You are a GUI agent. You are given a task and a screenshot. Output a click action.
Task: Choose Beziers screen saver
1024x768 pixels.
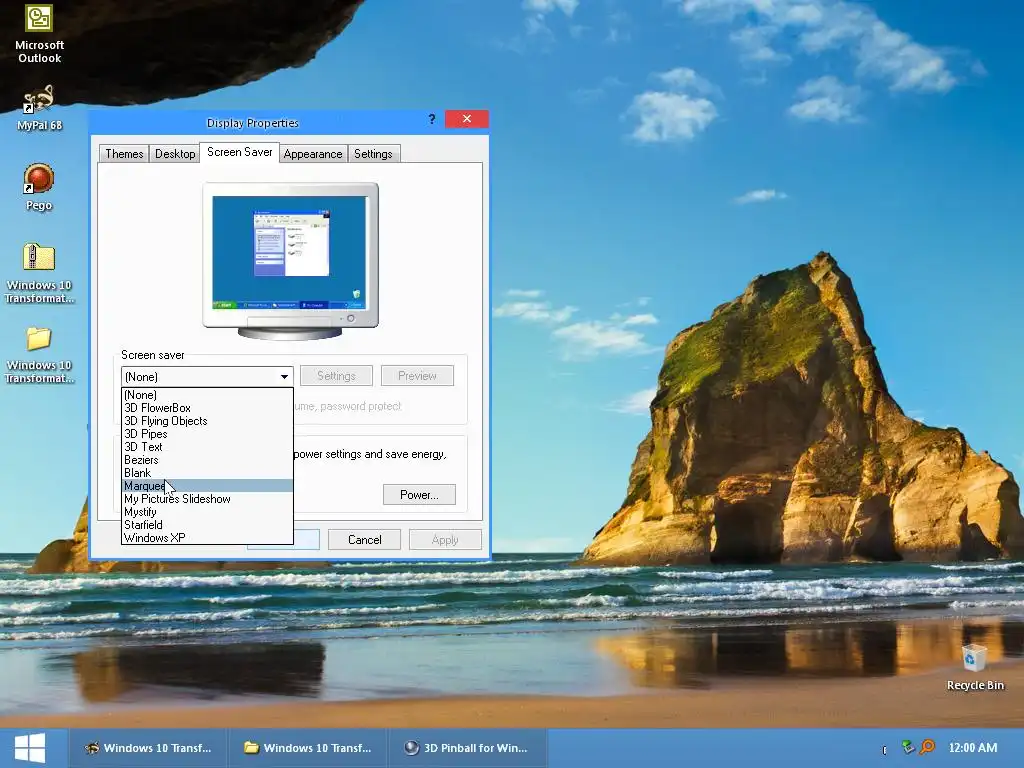pos(207,460)
